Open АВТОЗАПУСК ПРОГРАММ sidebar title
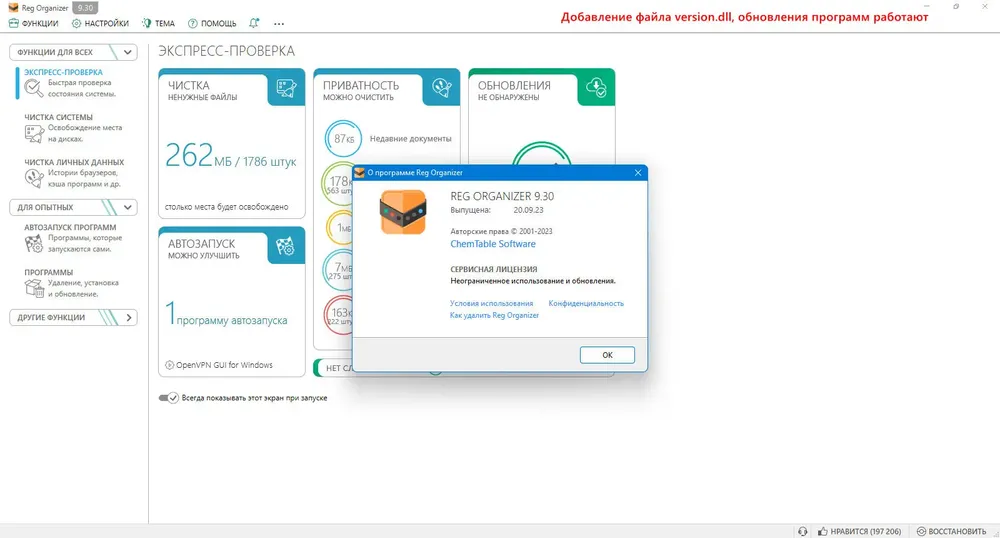The height and width of the screenshot is (538, 1000). (x=70, y=227)
